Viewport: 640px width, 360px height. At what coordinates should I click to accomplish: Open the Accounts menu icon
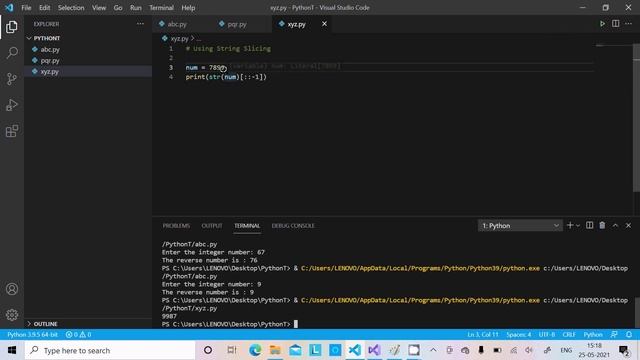pyautogui.click(x=12, y=289)
